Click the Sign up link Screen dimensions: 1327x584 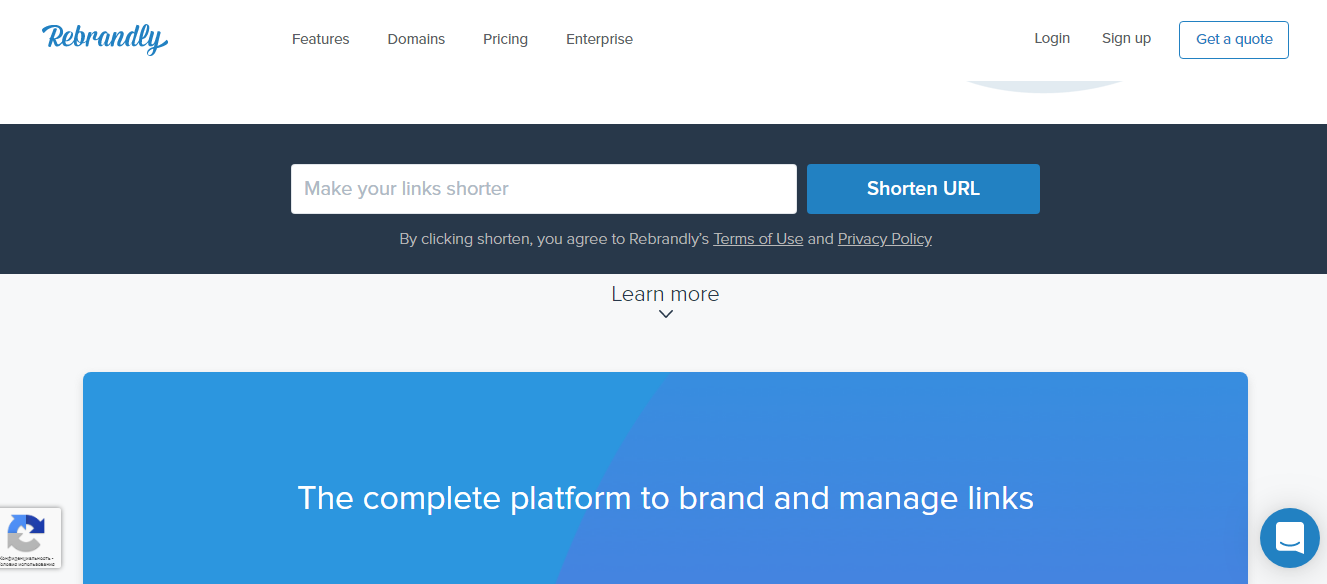click(1126, 38)
